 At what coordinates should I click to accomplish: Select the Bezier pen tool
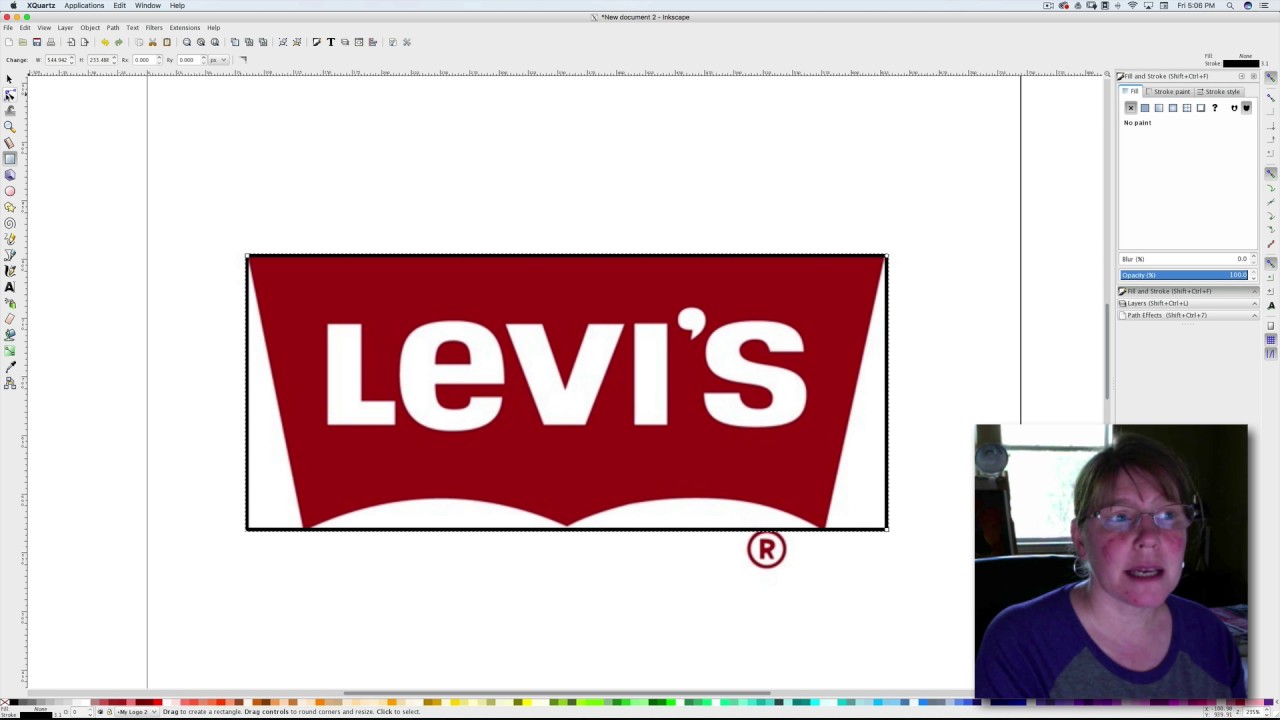tap(10, 255)
